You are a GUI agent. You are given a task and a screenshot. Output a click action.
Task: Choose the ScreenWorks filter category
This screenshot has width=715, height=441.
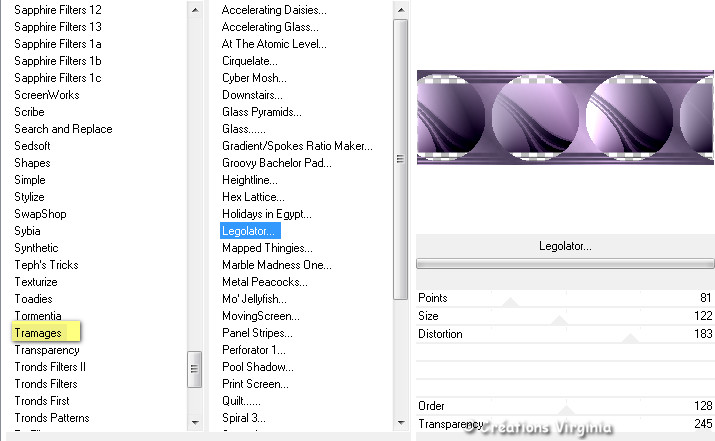47,95
